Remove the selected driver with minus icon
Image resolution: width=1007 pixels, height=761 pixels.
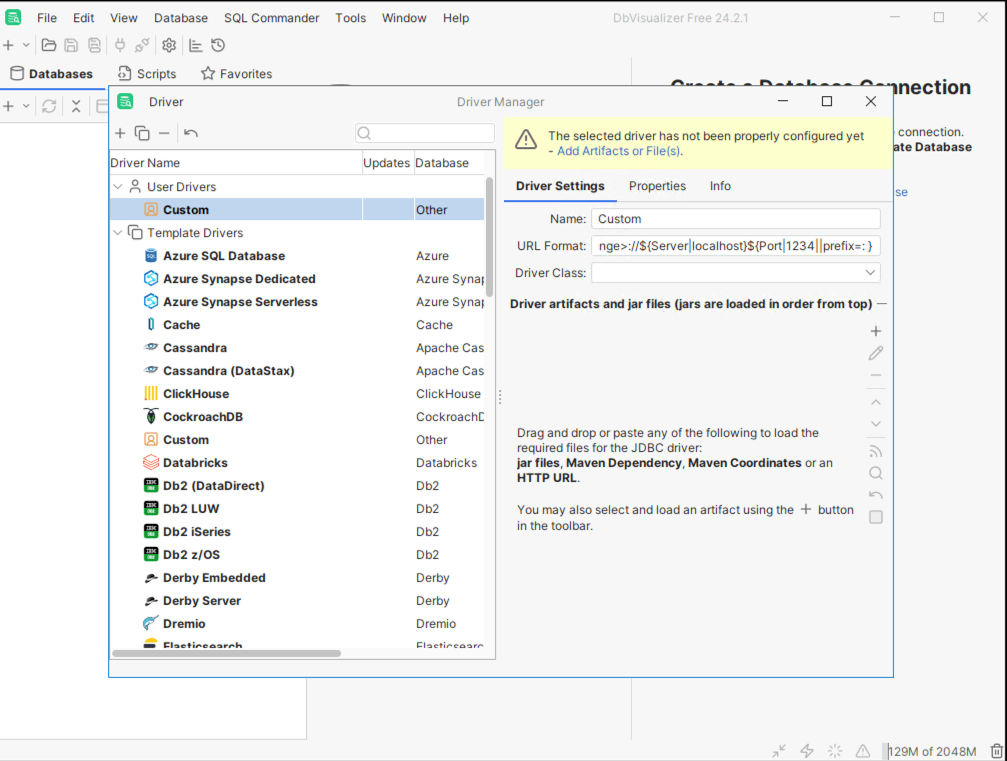coord(164,133)
